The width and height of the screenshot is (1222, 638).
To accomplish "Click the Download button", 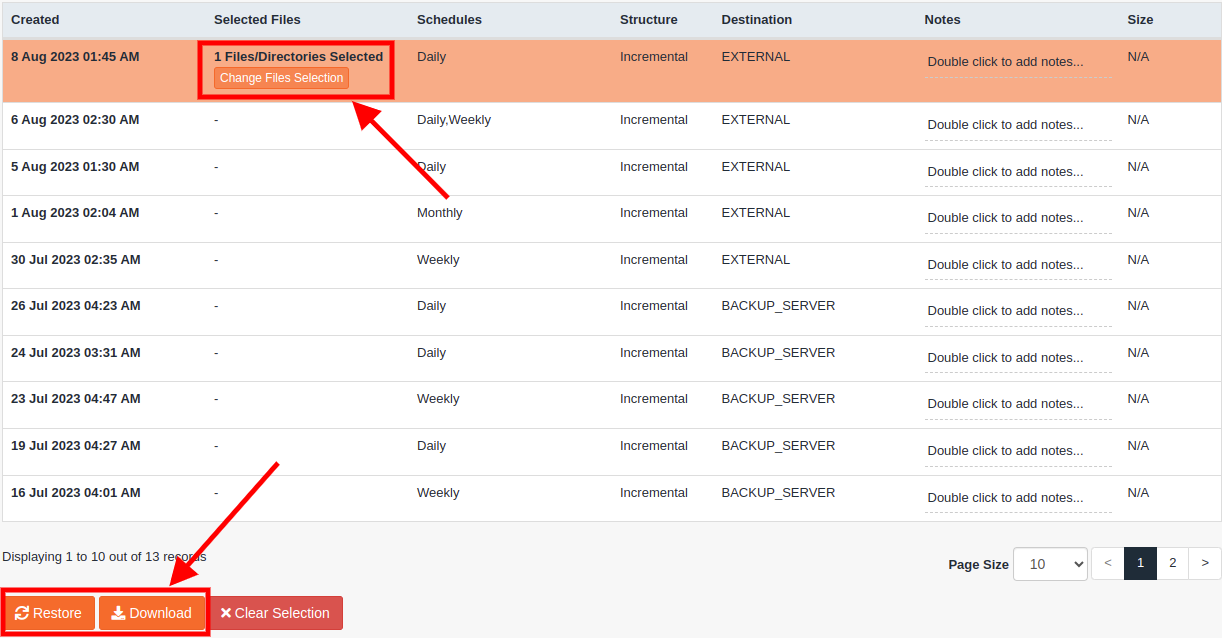I will pos(152,613).
